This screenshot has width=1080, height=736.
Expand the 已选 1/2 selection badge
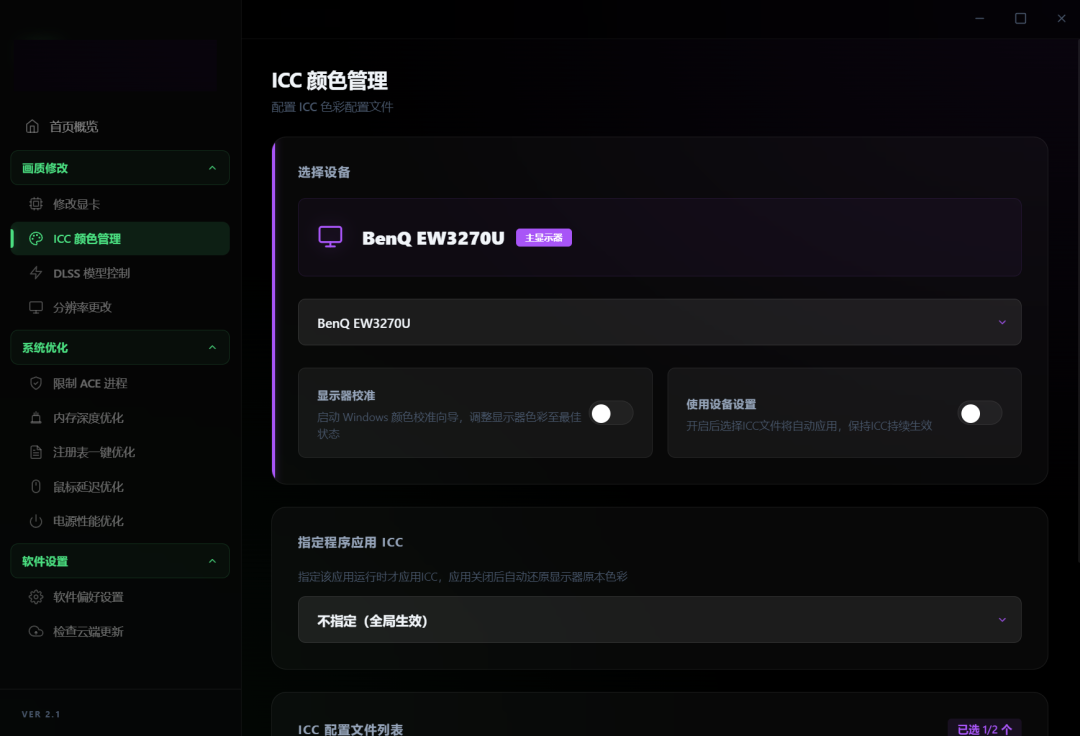pyautogui.click(x=984, y=728)
